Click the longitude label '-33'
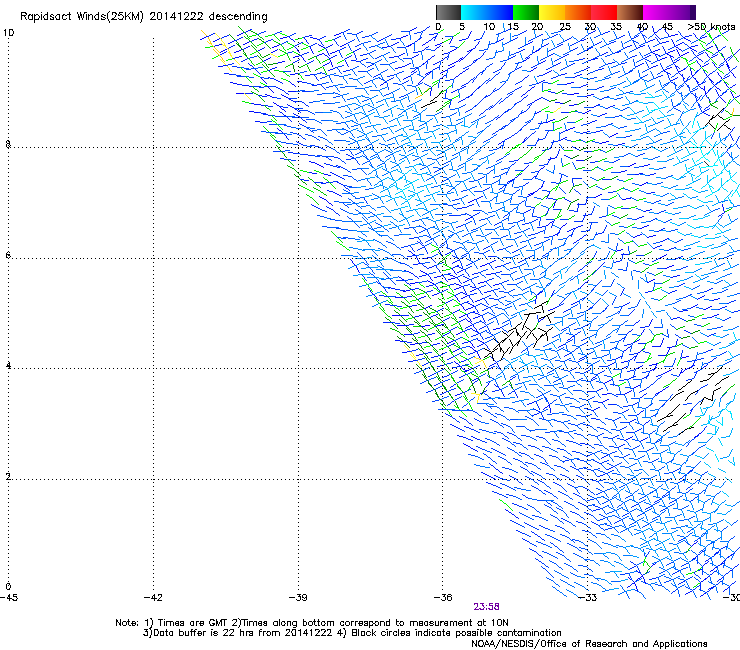The width and height of the screenshot is (740, 650). (588, 598)
